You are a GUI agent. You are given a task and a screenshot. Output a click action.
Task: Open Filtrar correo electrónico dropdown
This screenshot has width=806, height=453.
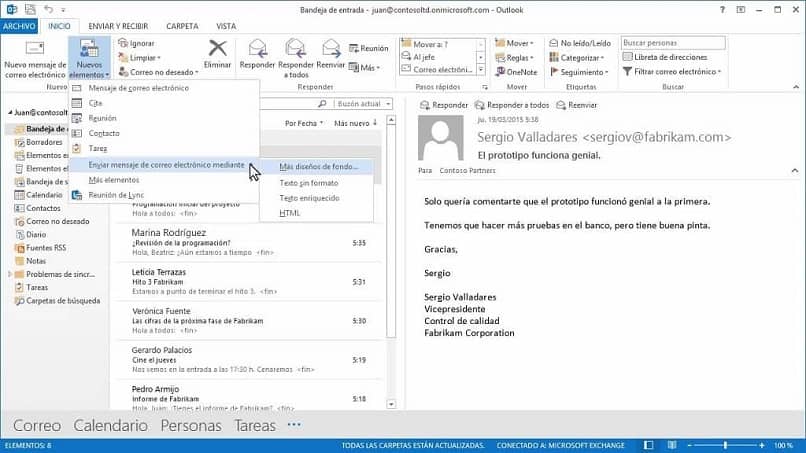[672, 71]
